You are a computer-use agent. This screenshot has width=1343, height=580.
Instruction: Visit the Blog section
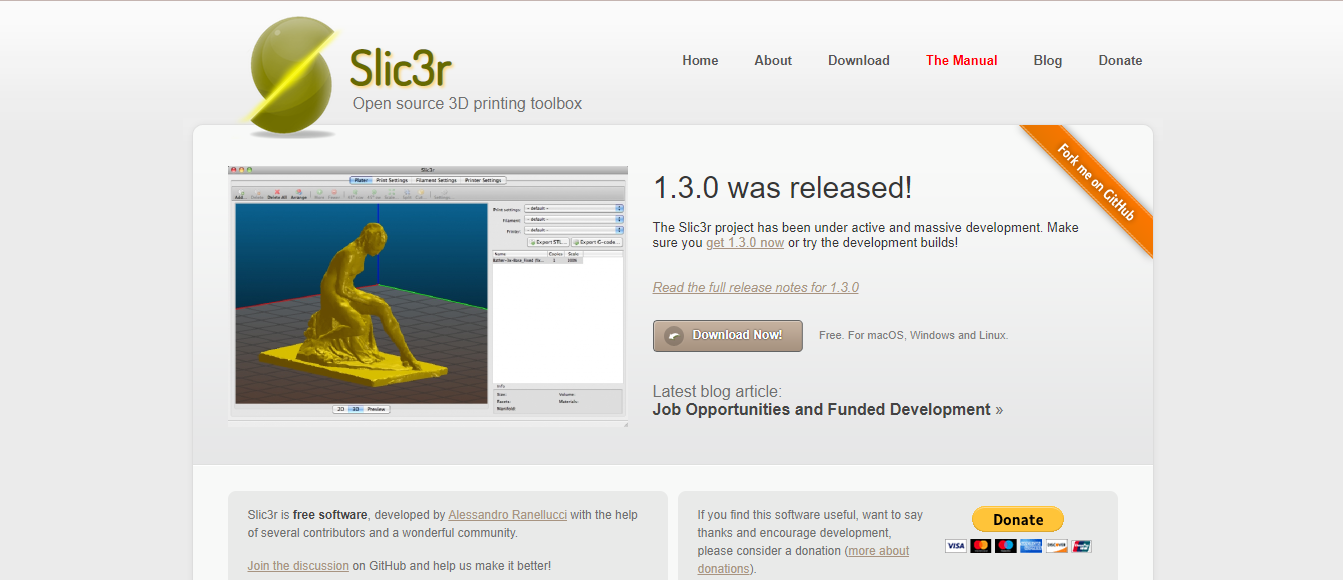(x=1048, y=60)
